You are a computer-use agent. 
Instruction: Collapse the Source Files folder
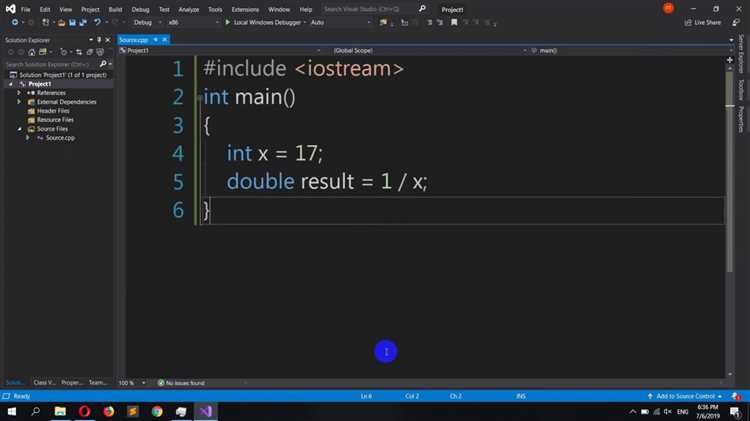coord(19,129)
